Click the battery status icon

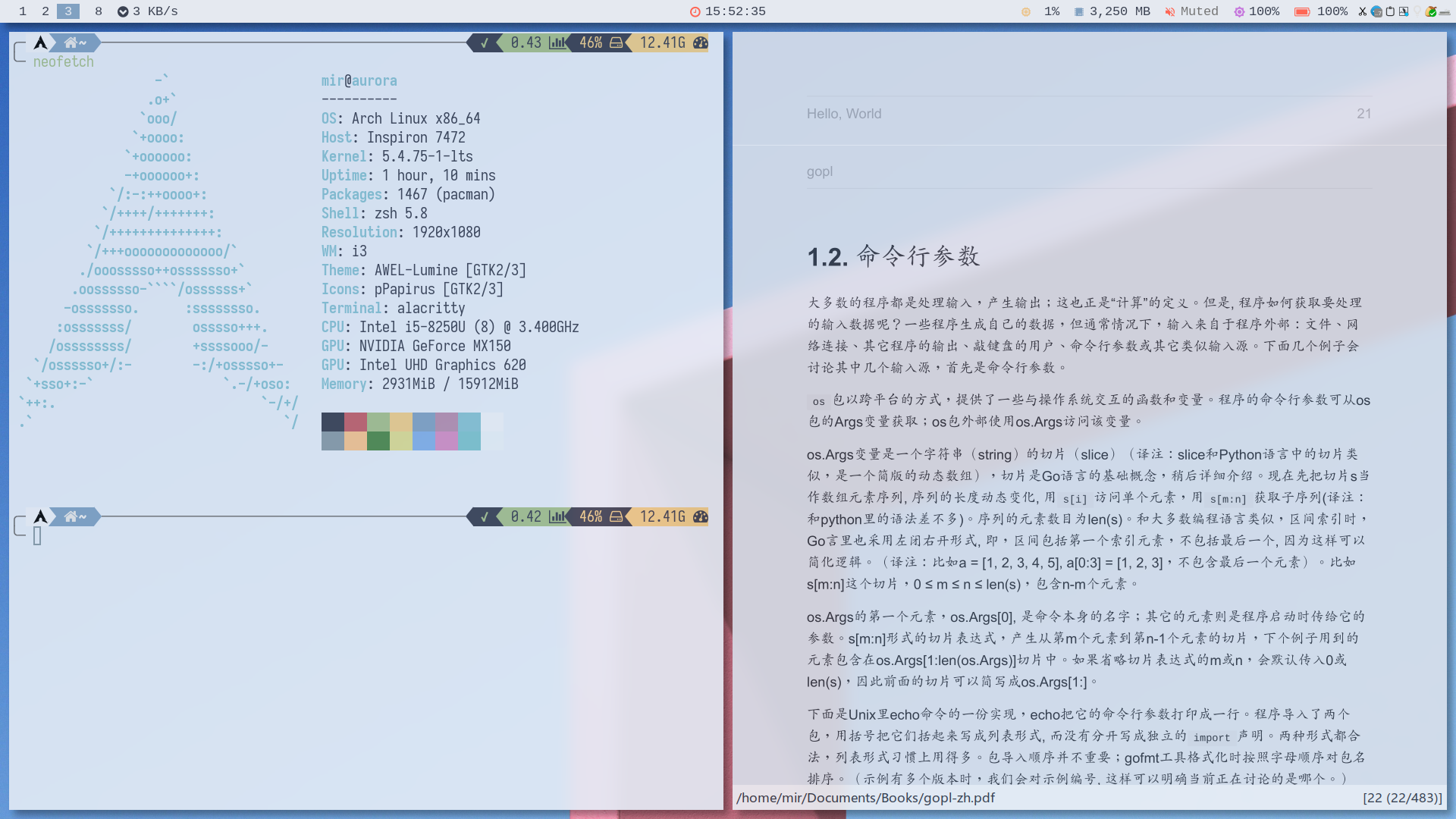point(1302,11)
